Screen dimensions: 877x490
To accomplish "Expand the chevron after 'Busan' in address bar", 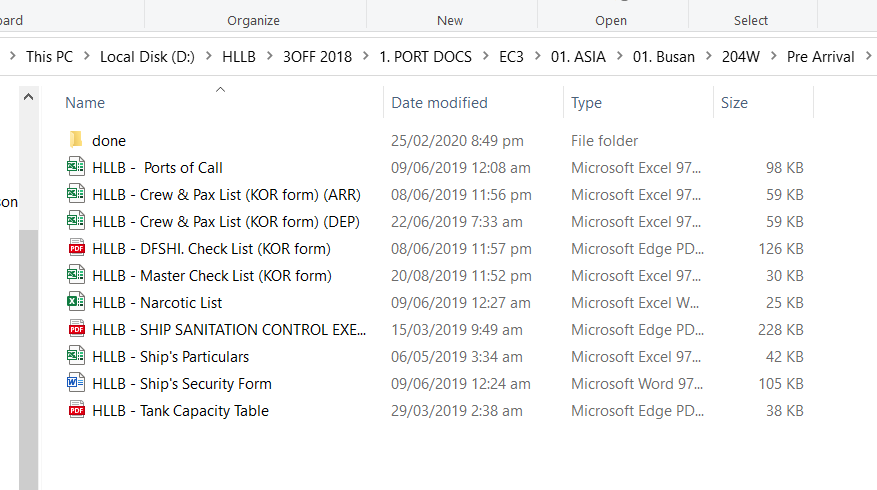I will click(708, 57).
